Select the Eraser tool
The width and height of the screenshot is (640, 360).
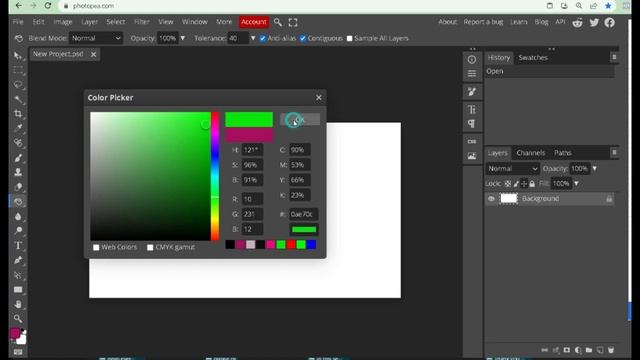(x=18, y=187)
